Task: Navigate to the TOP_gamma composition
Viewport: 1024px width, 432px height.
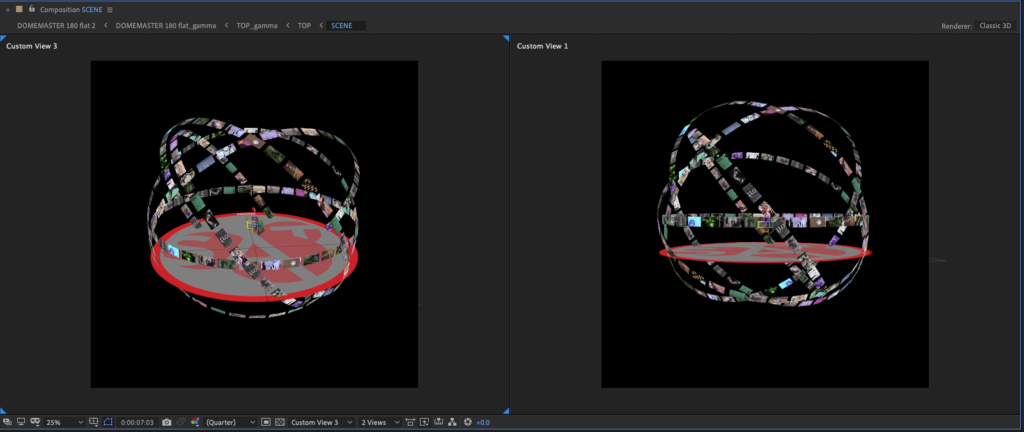Action: click(x=256, y=25)
